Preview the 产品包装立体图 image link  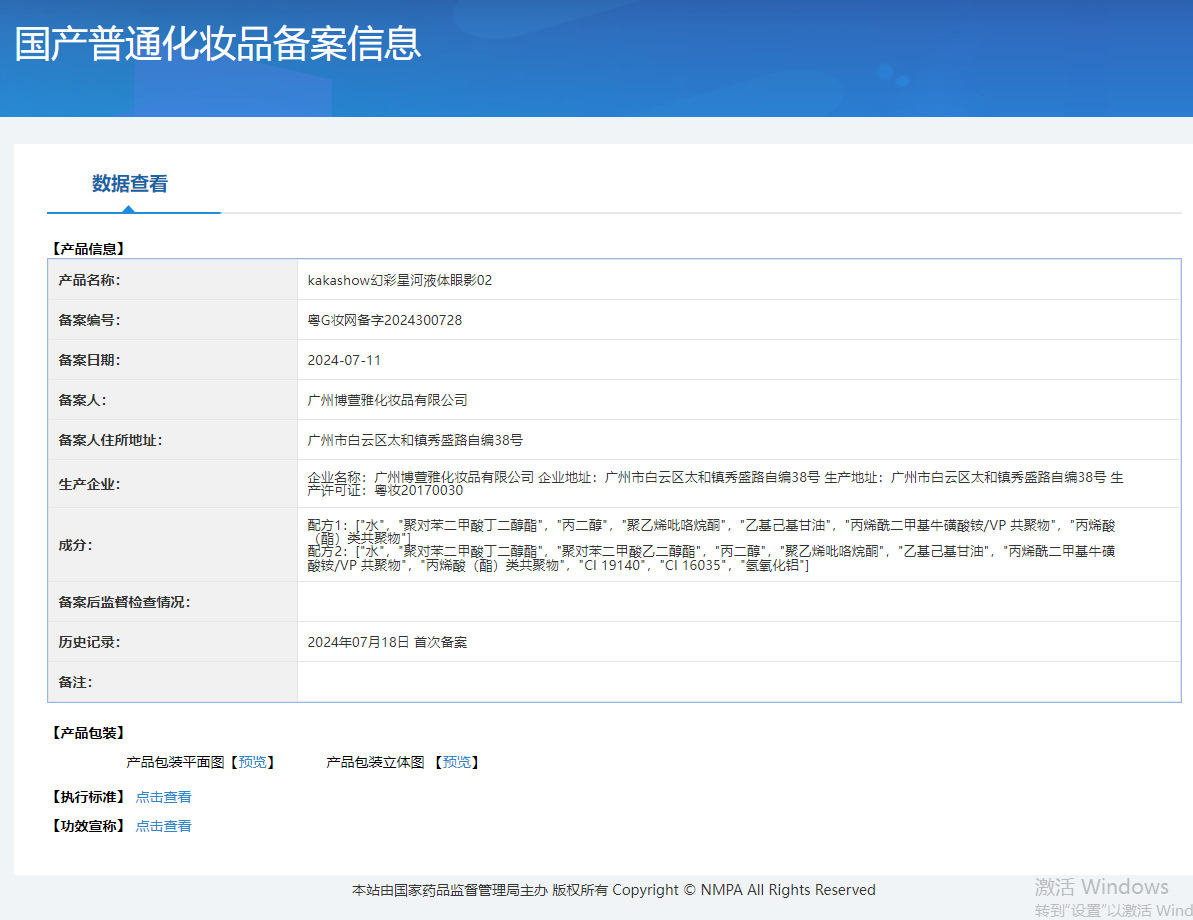click(x=457, y=762)
